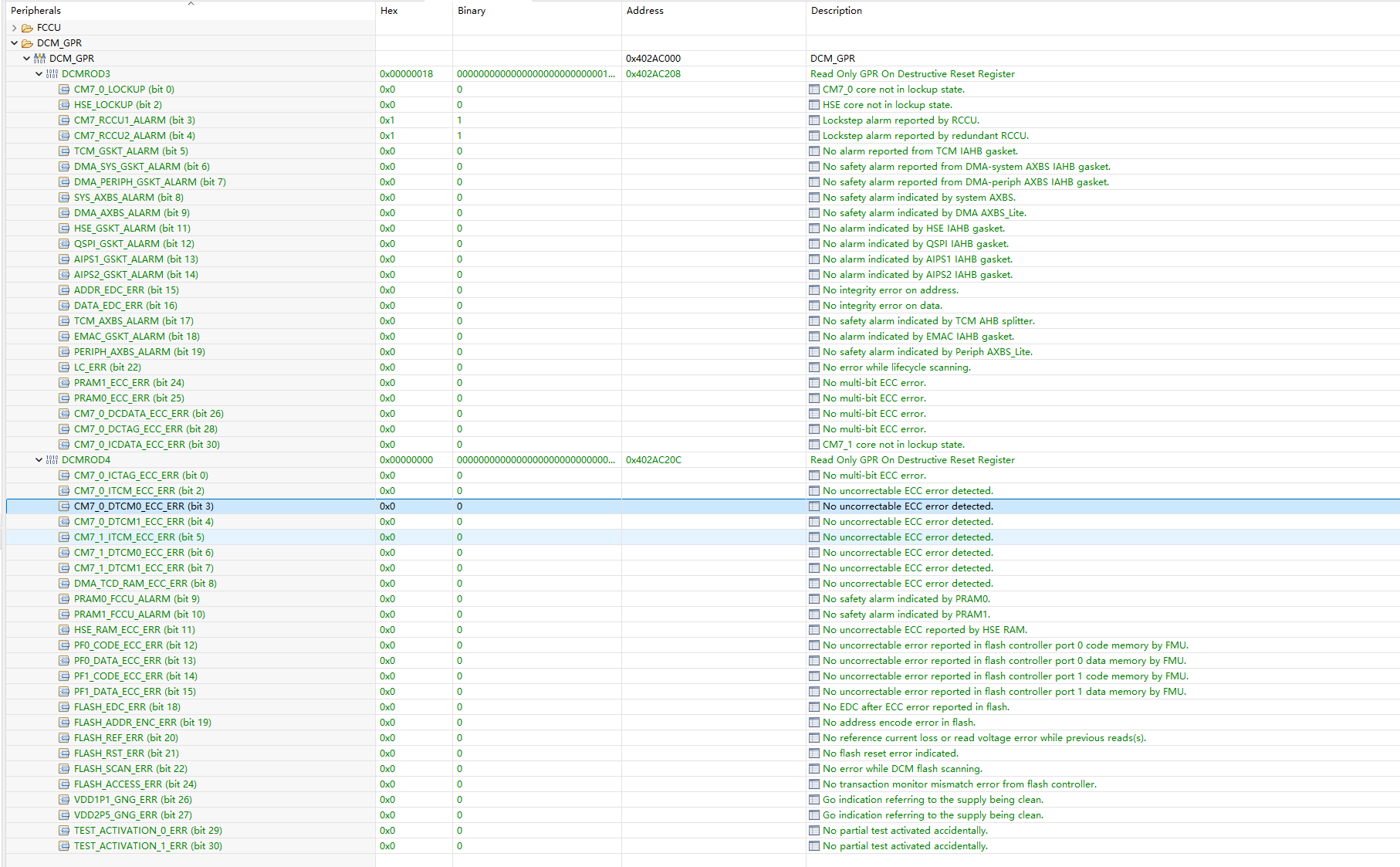Image resolution: width=1400 pixels, height=867 pixels.
Task: Select the PRAM1_ECC_ERR (bit 24) field
Action: coord(129,383)
